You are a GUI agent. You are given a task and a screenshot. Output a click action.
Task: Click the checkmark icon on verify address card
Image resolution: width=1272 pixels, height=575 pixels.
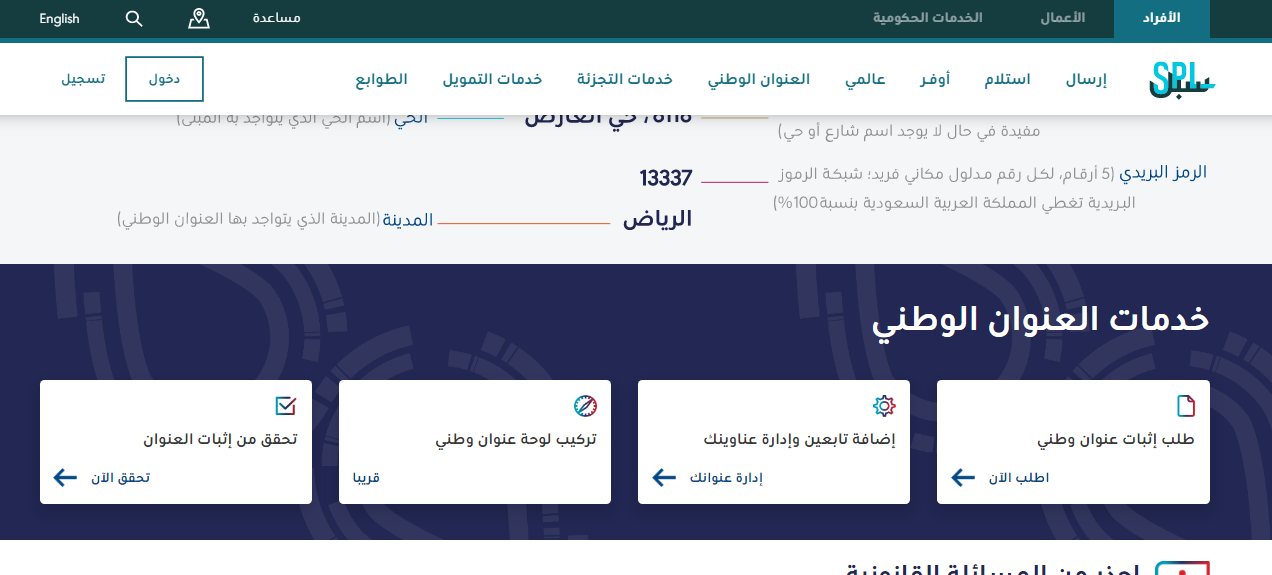(286, 405)
